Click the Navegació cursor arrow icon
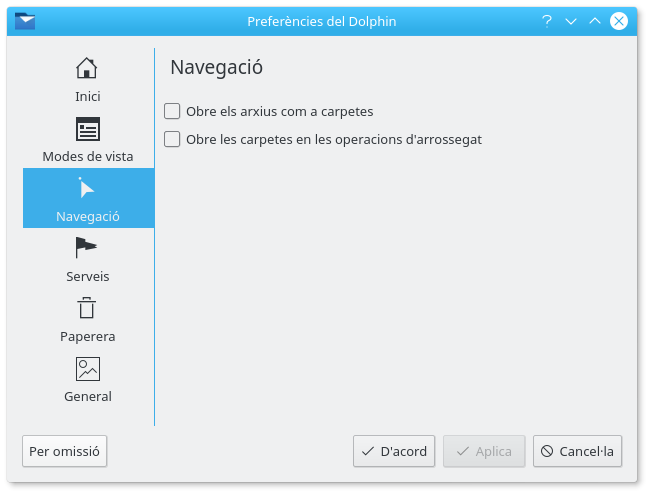The width and height of the screenshot is (650, 495). (x=87, y=189)
